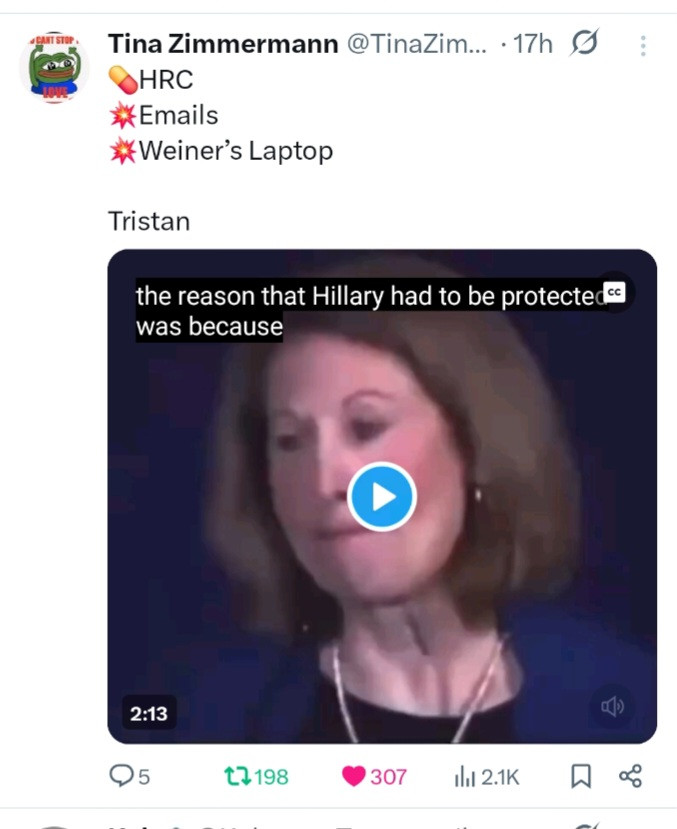Open Tina Zimmermann's Pepe profile avatar

point(54,67)
